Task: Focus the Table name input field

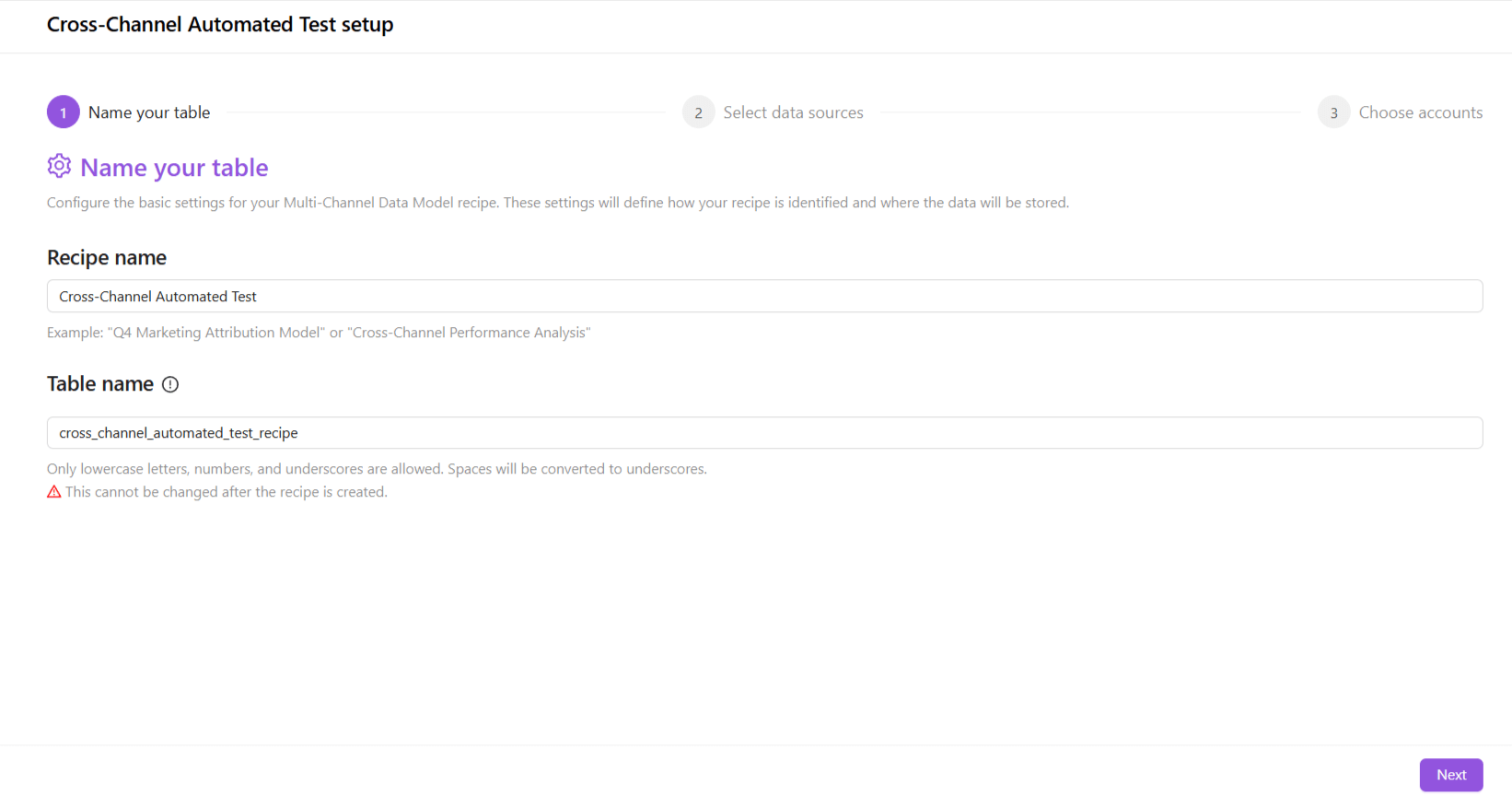Action: click(764, 433)
